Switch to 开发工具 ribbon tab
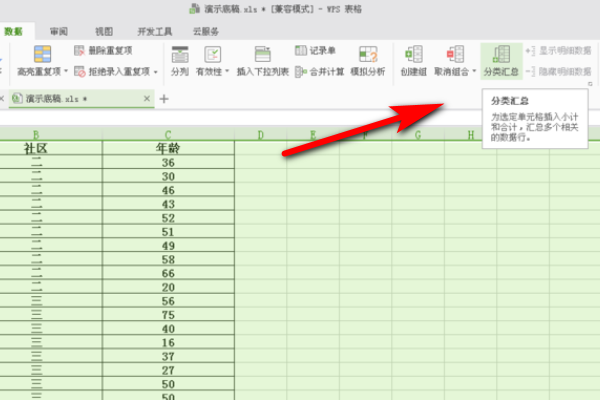The image size is (600, 400). pos(155,31)
